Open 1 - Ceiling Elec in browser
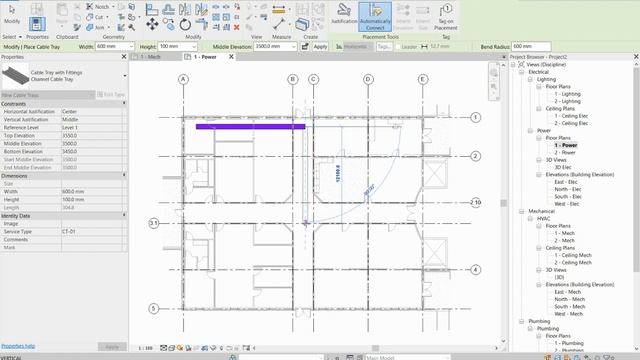Image resolution: width=640 pixels, height=360 pixels. point(571,116)
